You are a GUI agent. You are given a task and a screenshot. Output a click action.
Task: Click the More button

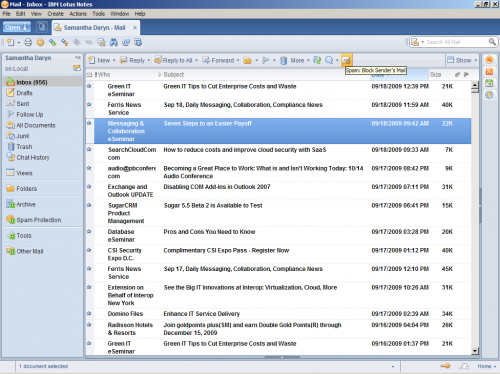pos(297,60)
